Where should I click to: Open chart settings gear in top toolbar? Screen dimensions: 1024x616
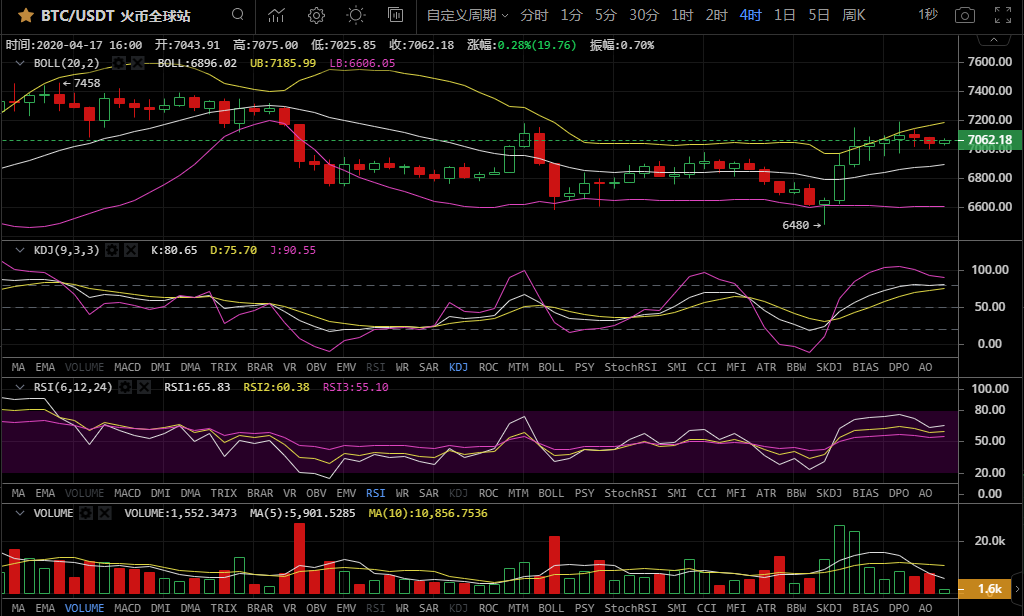pyautogui.click(x=316, y=15)
